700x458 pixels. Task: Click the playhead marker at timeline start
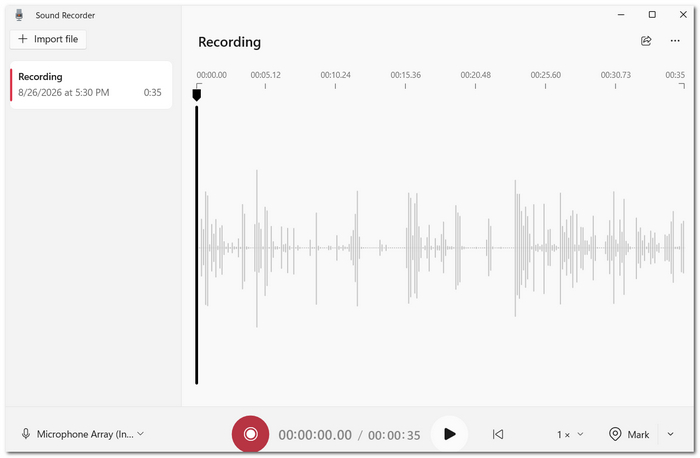pos(196,95)
